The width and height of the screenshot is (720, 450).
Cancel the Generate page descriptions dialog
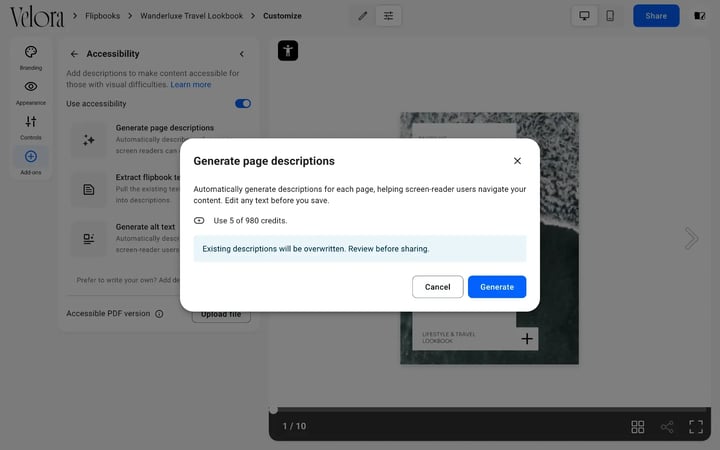[x=437, y=287]
